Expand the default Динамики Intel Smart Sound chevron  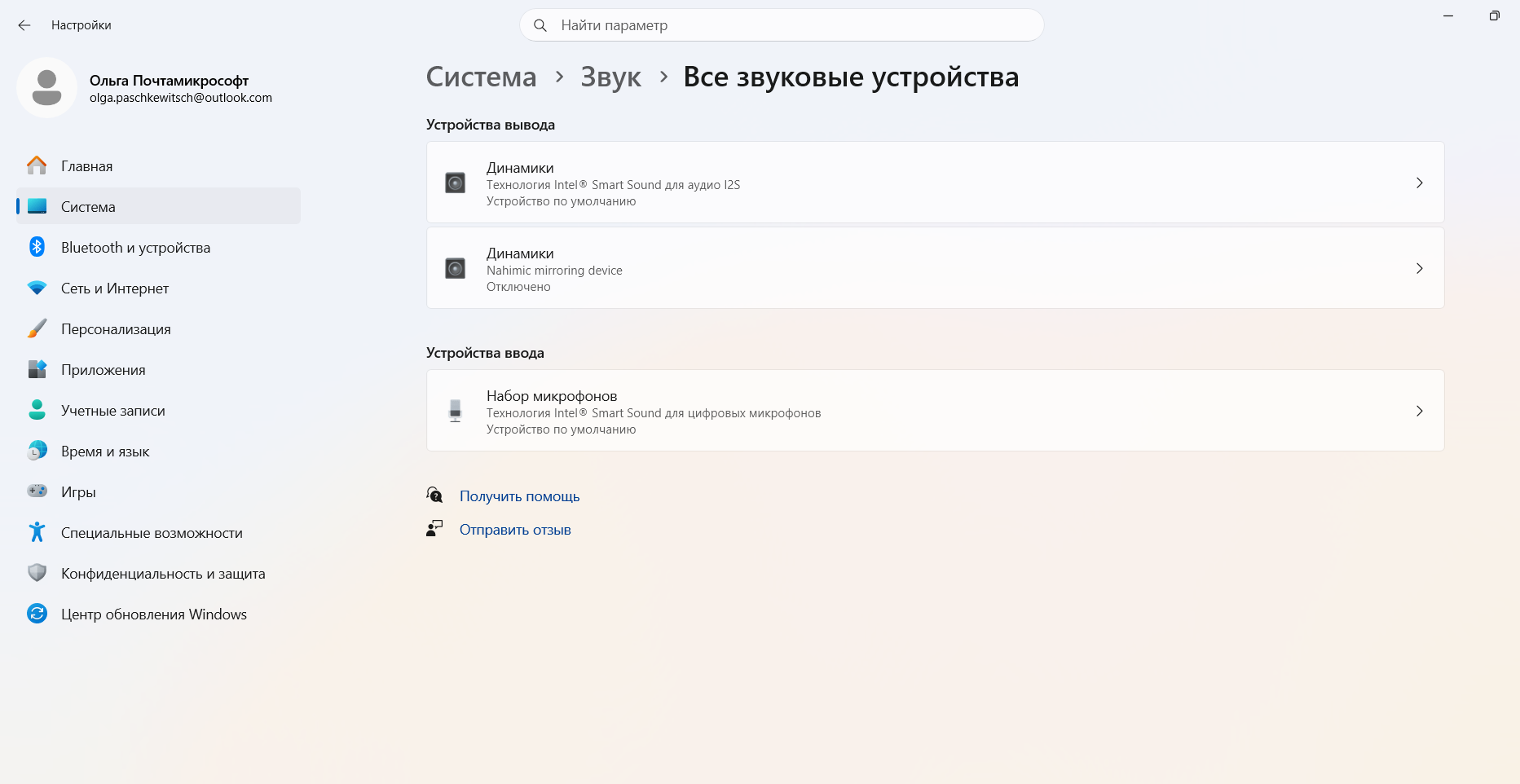[1419, 183]
